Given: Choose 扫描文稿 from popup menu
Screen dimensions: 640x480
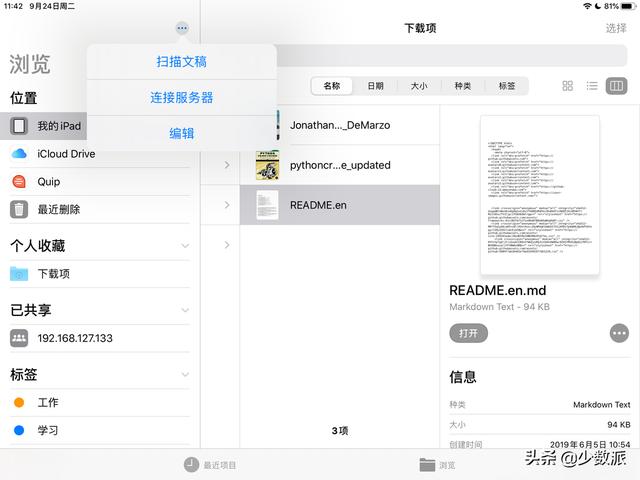Looking at the screenshot, I should click(182, 62).
